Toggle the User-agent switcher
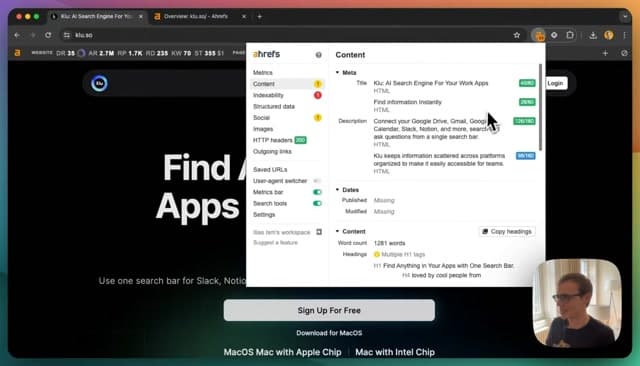 [317, 181]
